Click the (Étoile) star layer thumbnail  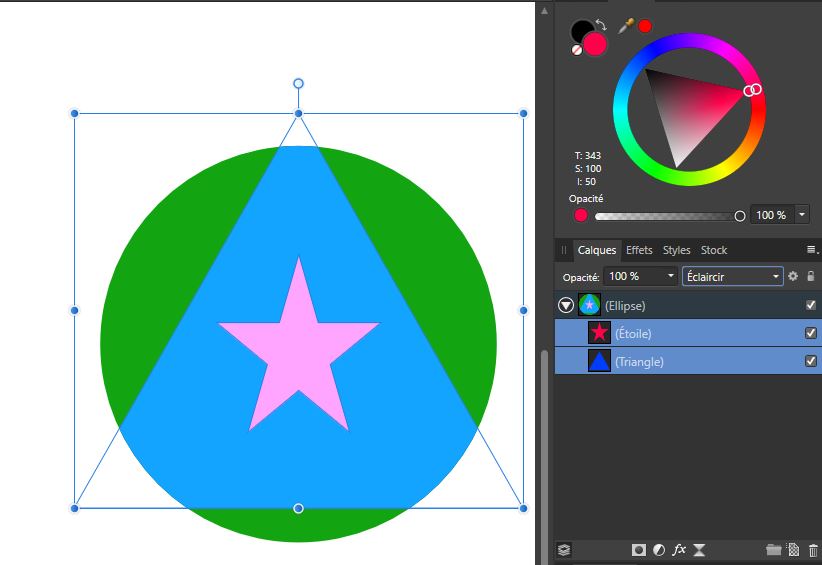pyautogui.click(x=599, y=333)
